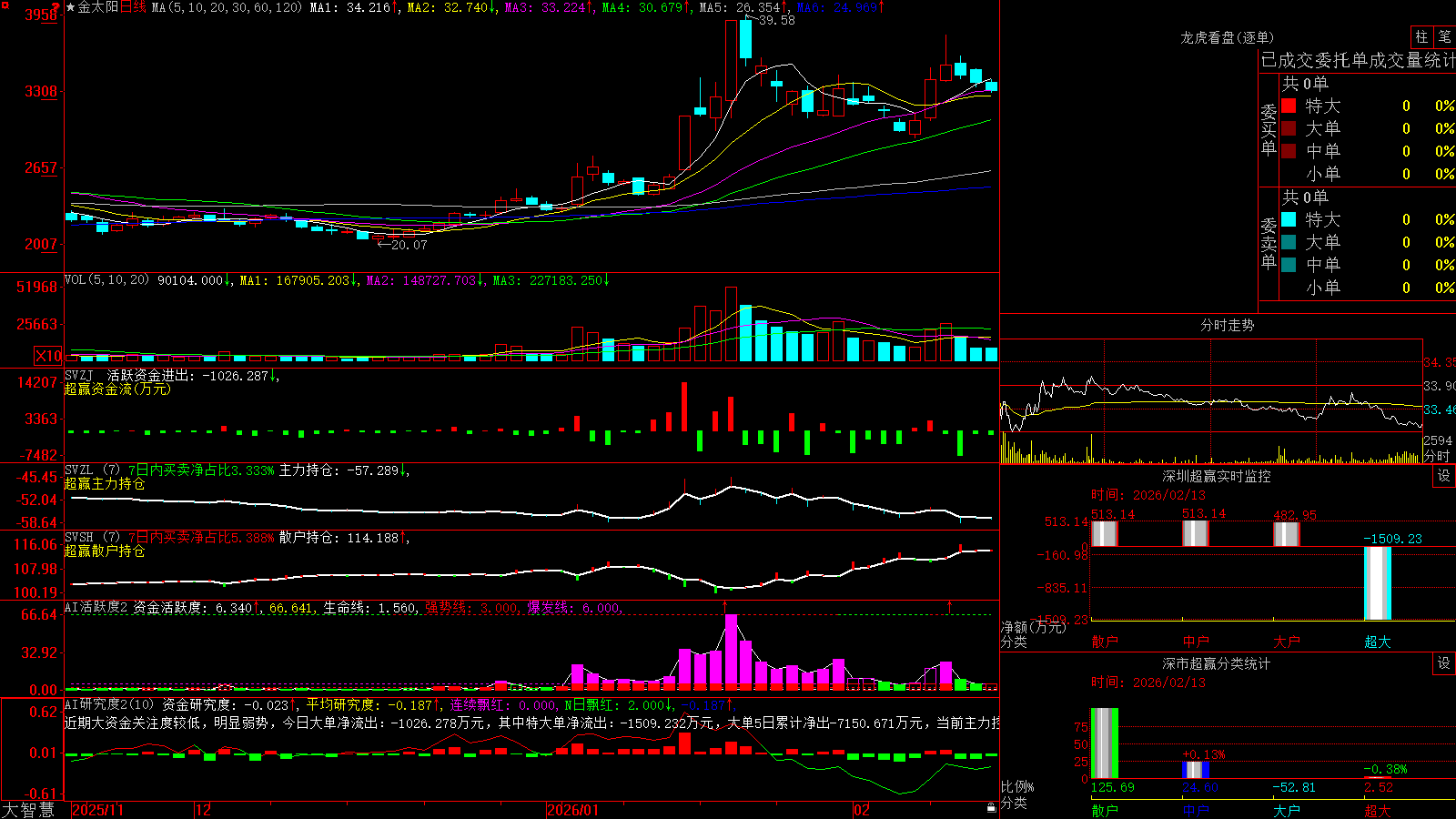Click the 39.58 high price marker
Screen dimensions: 1456x819
[x=776, y=20]
